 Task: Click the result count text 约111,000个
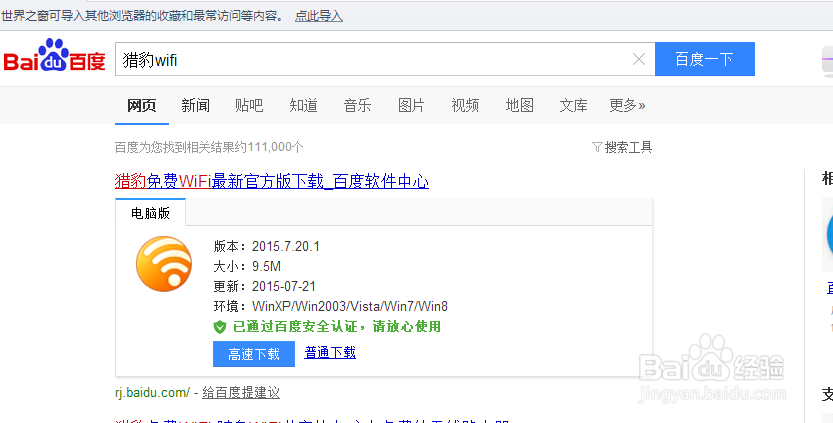[268, 147]
